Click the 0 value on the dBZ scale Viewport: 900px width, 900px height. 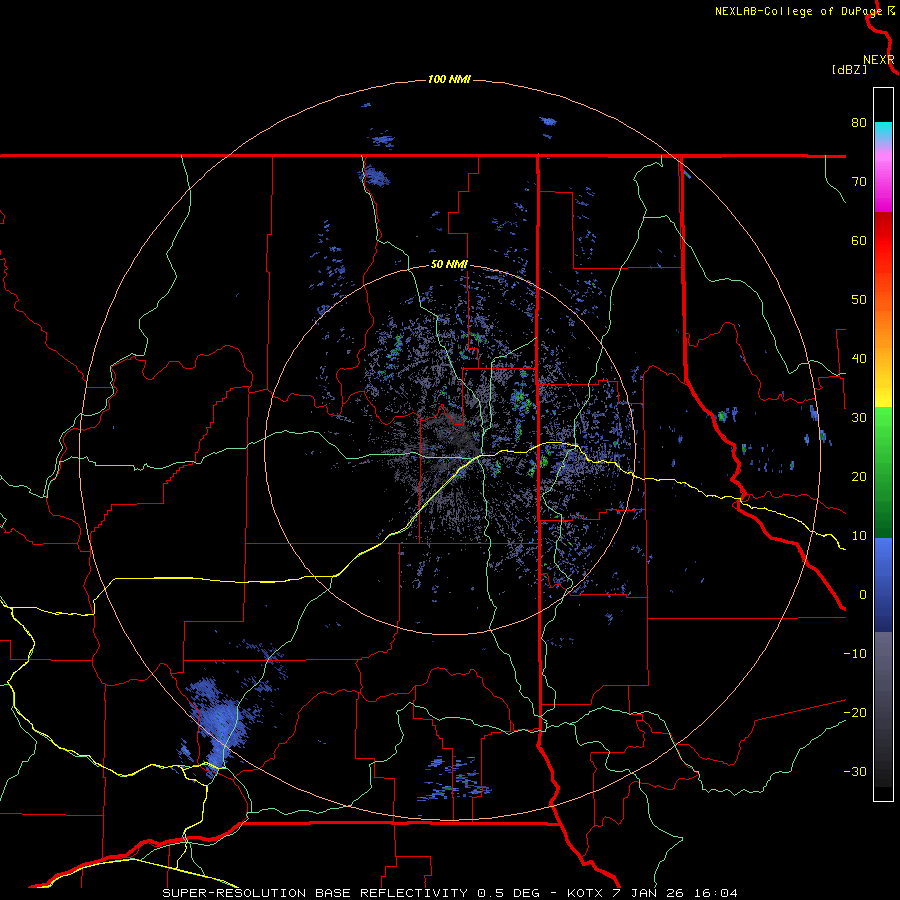(863, 595)
